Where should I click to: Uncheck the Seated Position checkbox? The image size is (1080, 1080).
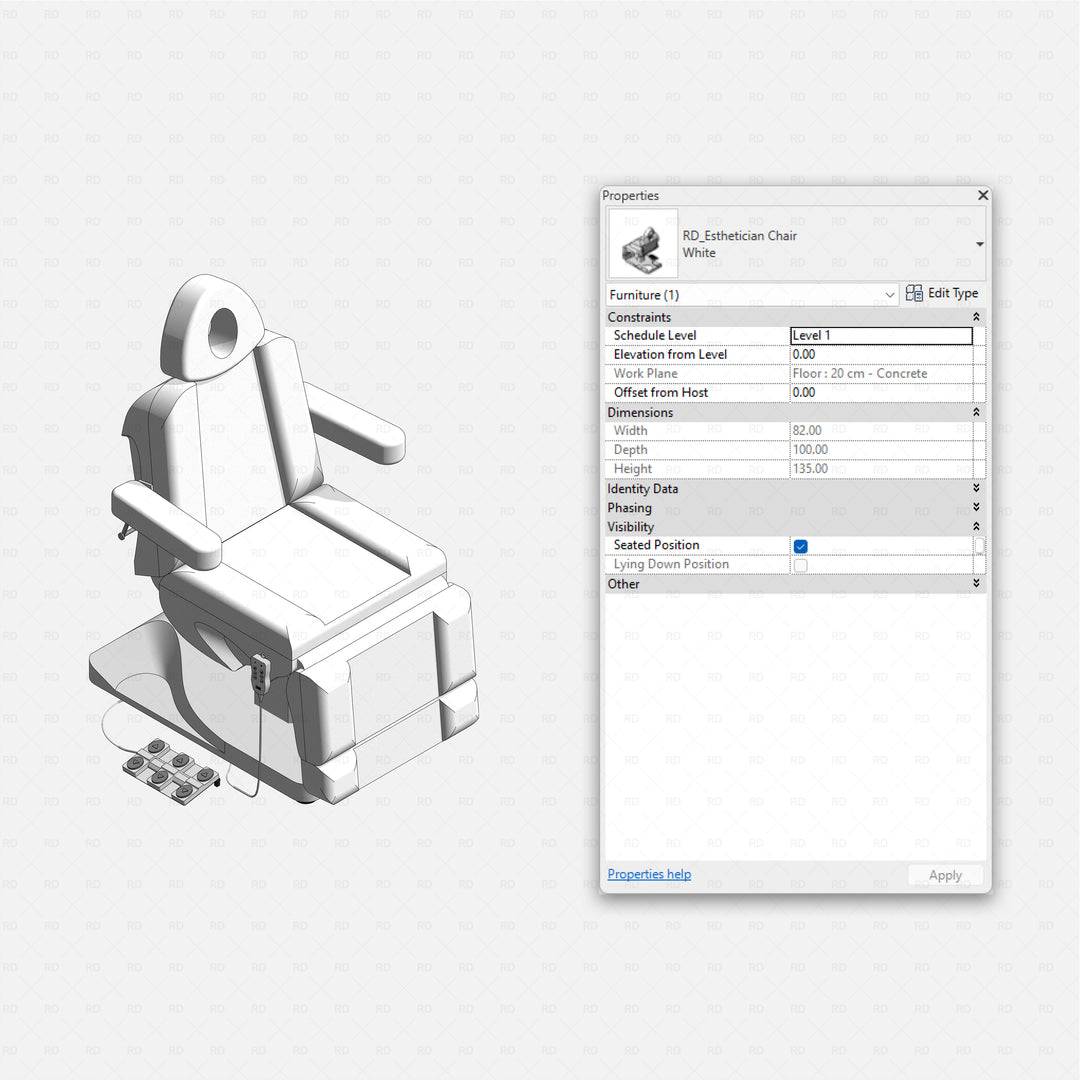click(x=800, y=546)
